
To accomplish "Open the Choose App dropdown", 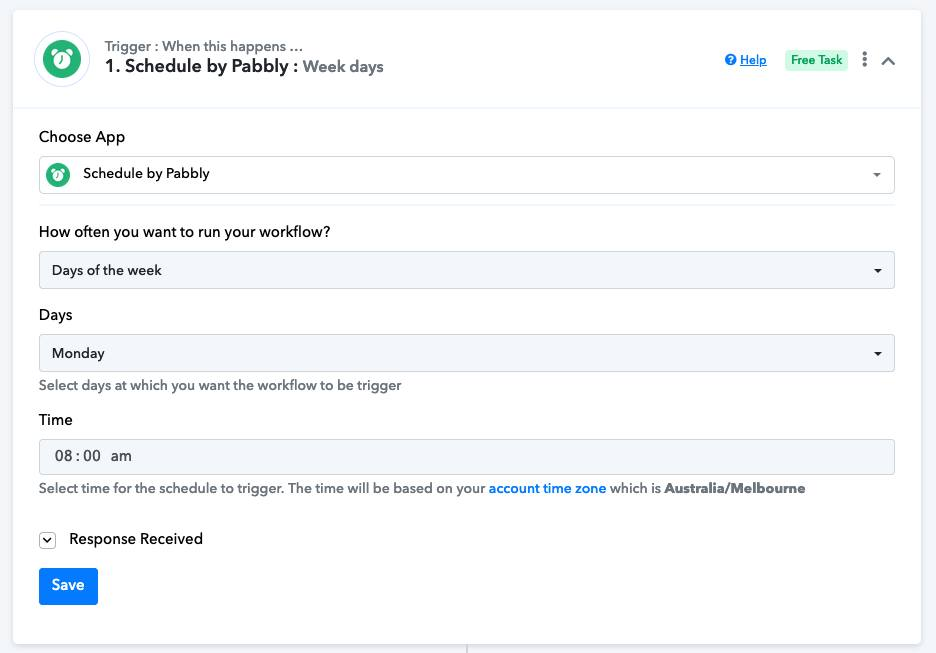I will (467, 175).
